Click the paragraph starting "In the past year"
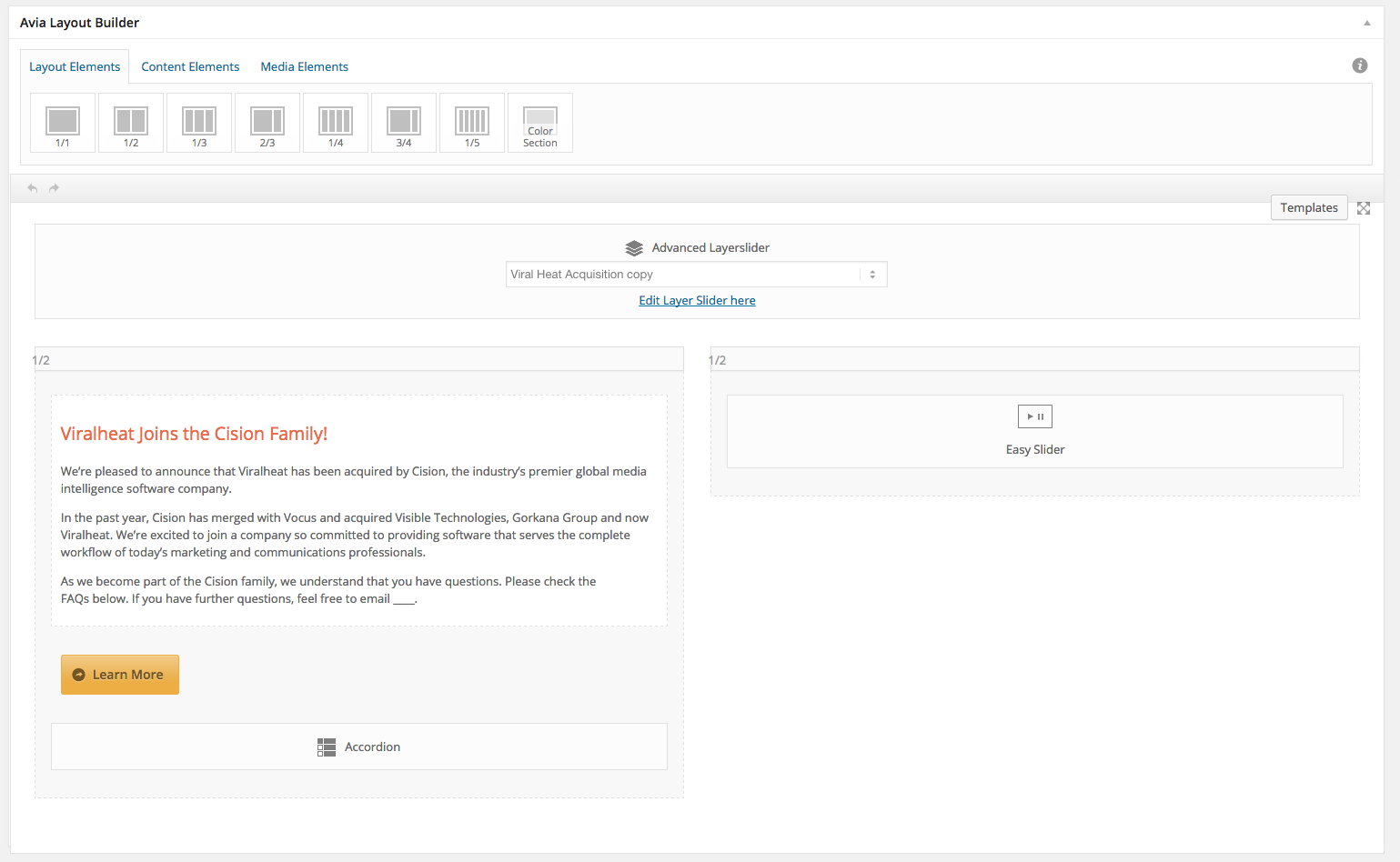The height and width of the screenshot is (862, 1400). (x=355, y=535)
